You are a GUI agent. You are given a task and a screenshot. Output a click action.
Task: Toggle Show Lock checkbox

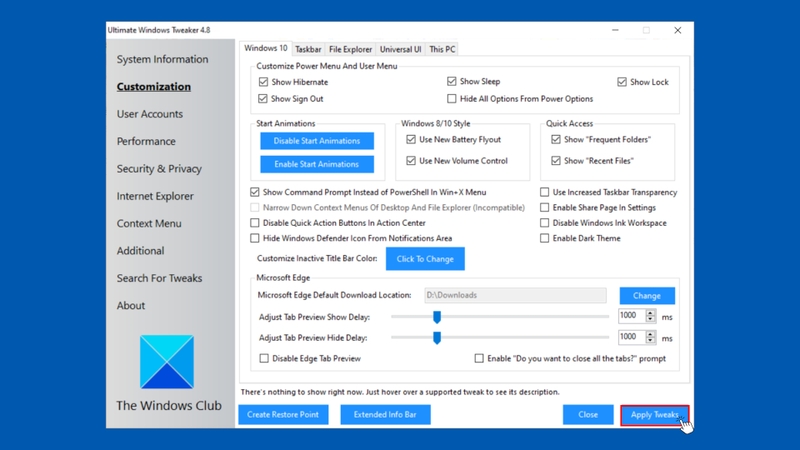(622, 82)
